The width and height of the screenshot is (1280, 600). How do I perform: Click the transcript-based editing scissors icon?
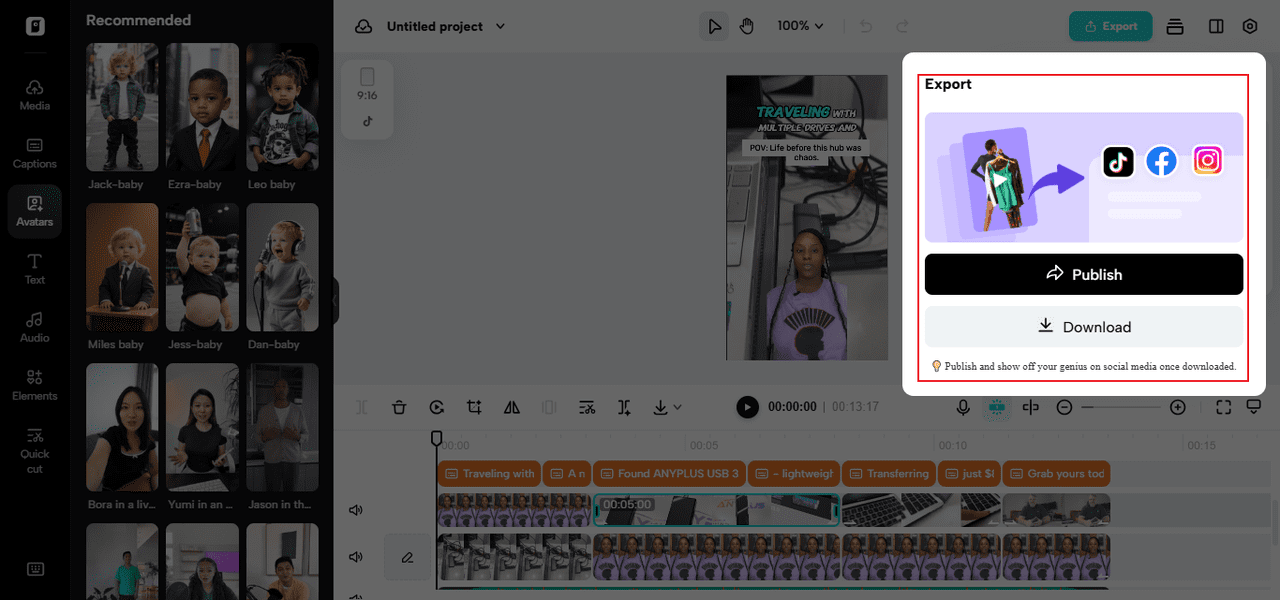pos(587,407)
